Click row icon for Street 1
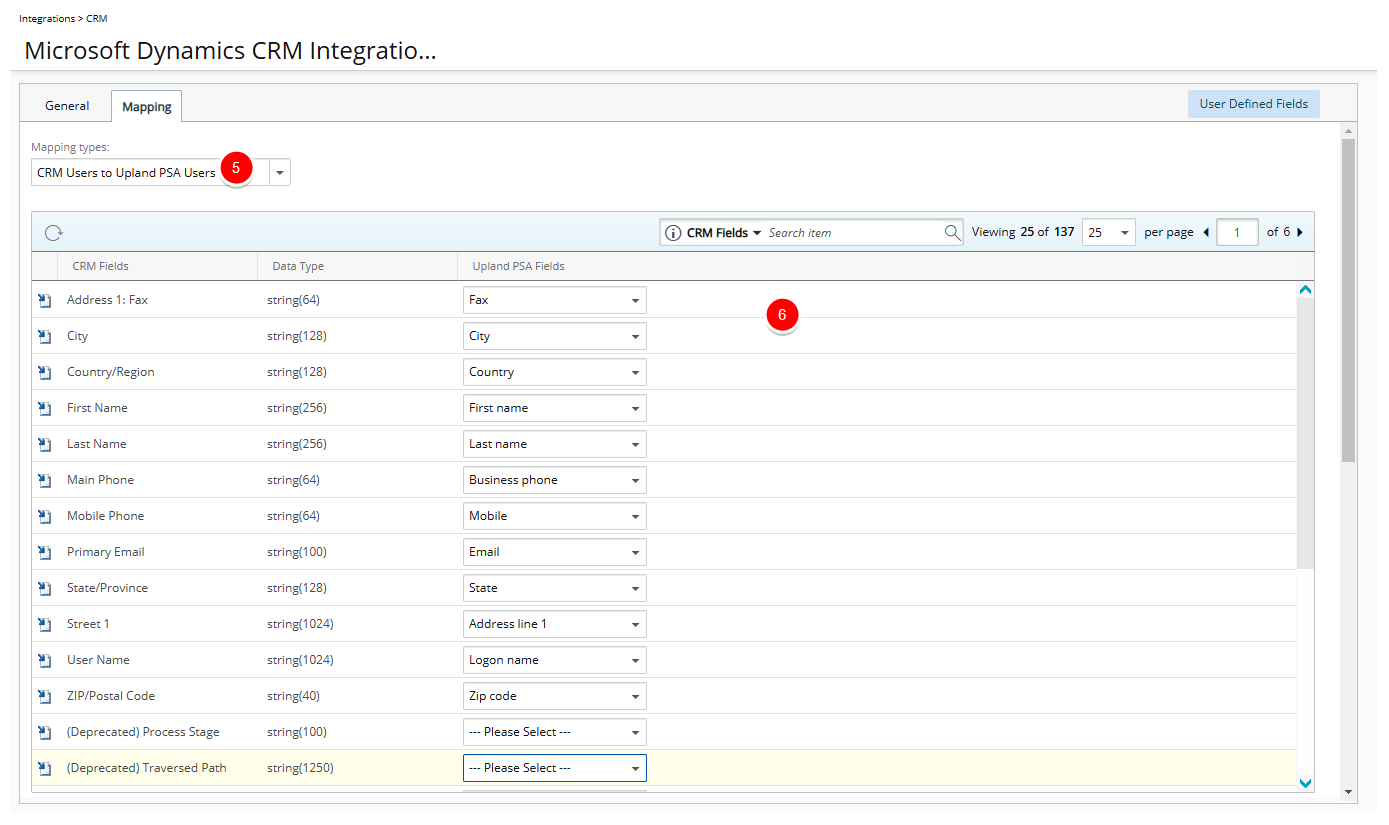Screen dimensions: 1389x825 point(44,624)
